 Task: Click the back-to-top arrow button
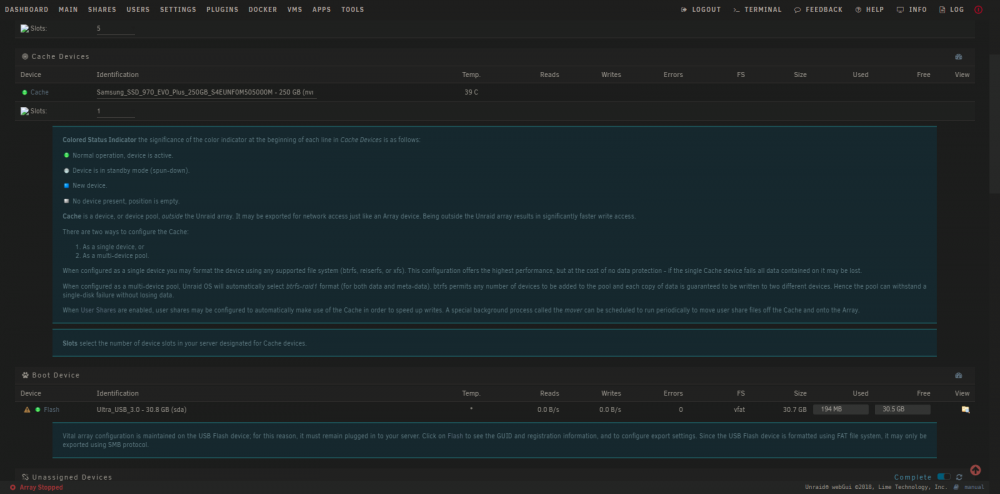point(975,470)
